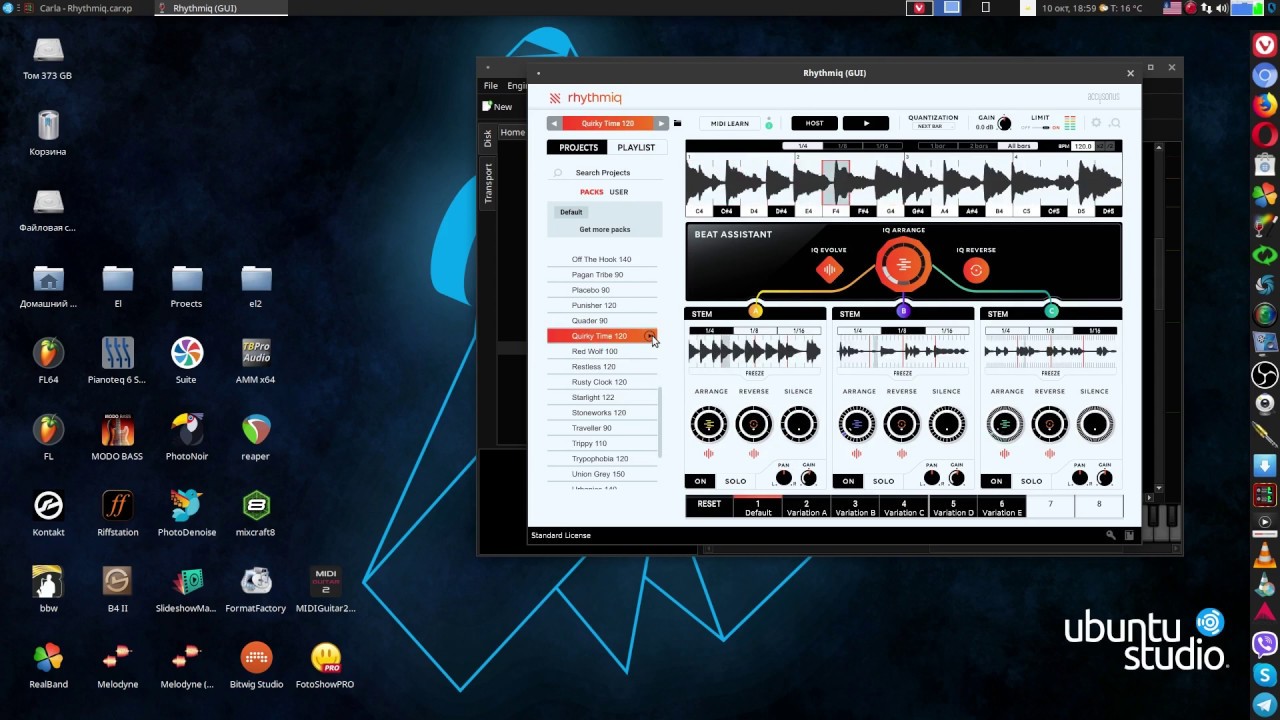Click Stem B Arrange knob

click(x=856, y=425)
